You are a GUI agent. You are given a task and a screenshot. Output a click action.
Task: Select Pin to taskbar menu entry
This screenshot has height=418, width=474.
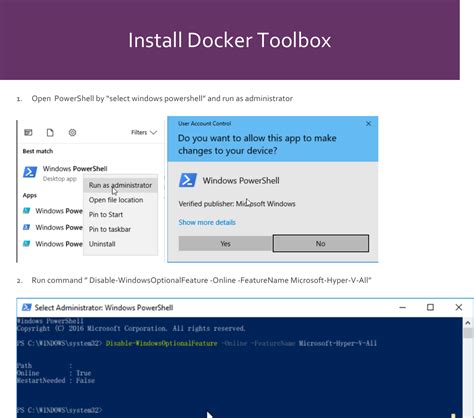tap(110, 229)
